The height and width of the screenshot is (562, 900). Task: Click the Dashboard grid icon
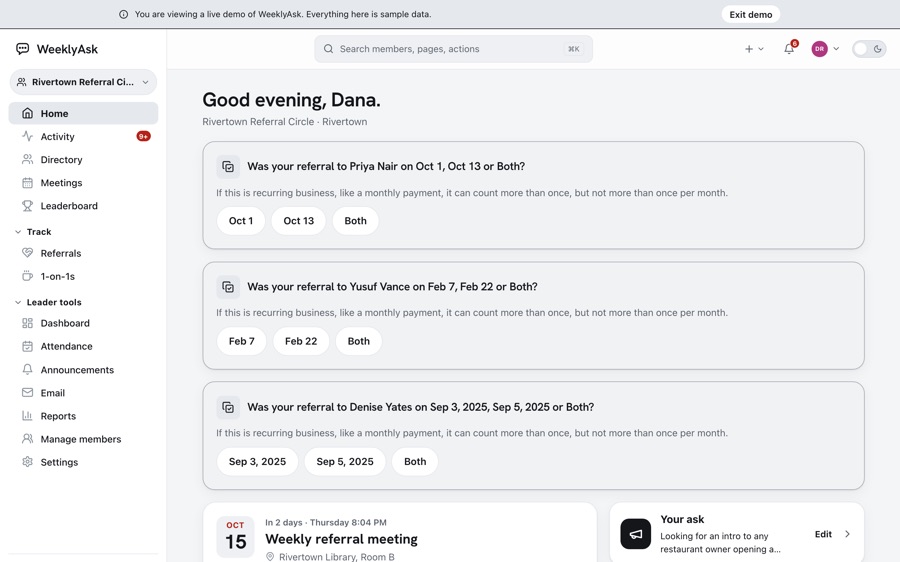pyautogui.click(x=27, y=323)
